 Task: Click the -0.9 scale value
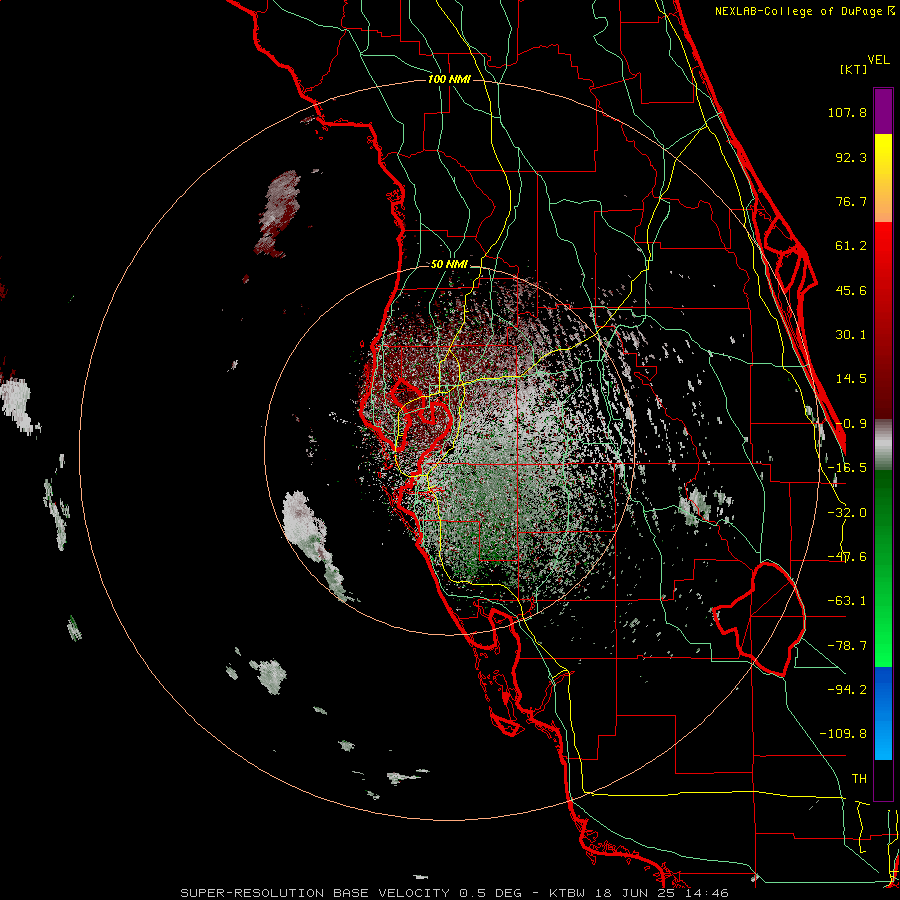(x=851, y=424)
